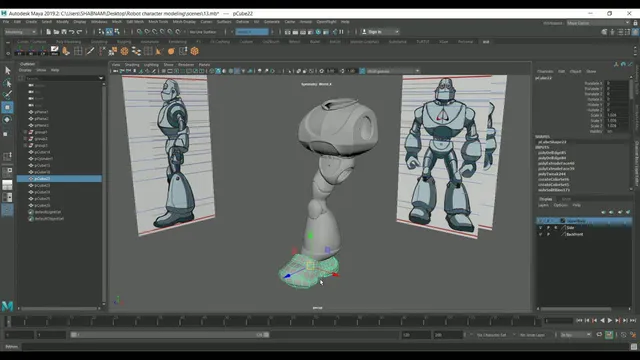Click polyExtrudeFace40 input node
Viewport: 640px width, 360px height.
[x=556, y=163]
